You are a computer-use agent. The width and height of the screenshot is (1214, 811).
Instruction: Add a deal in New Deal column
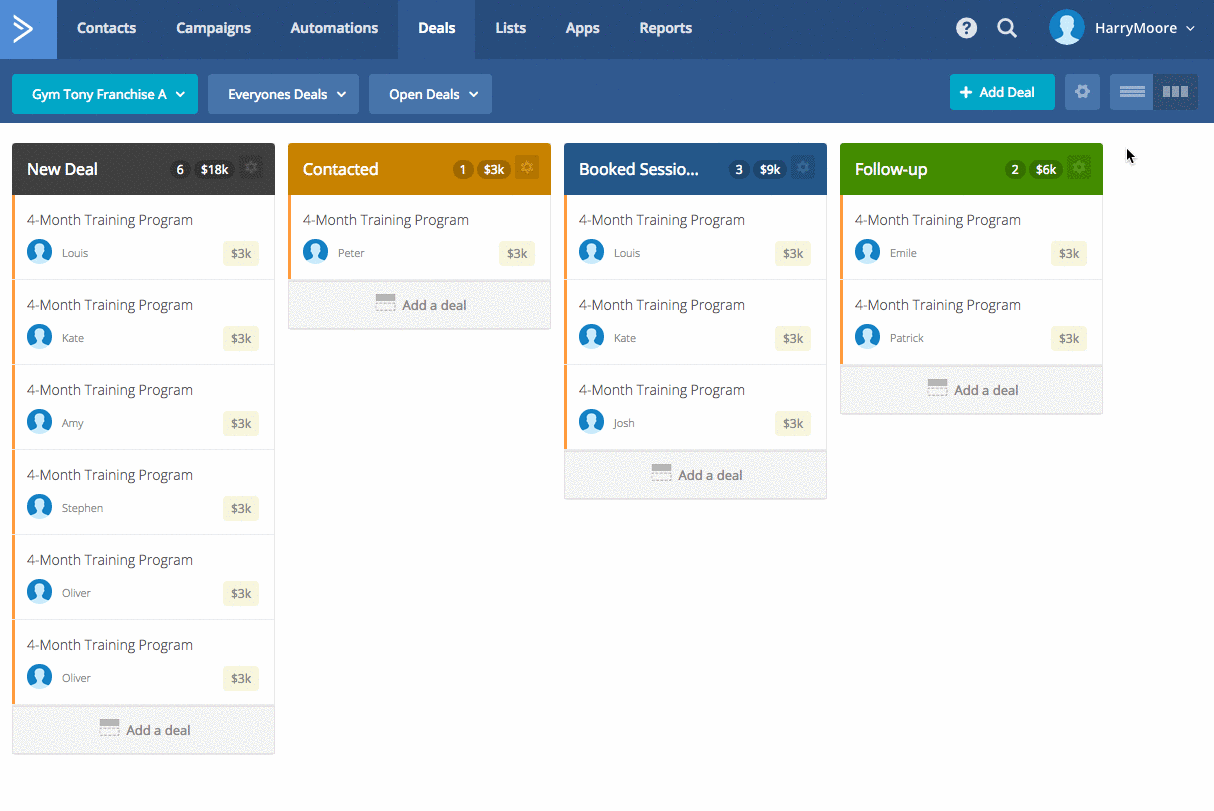coord(143,730)
